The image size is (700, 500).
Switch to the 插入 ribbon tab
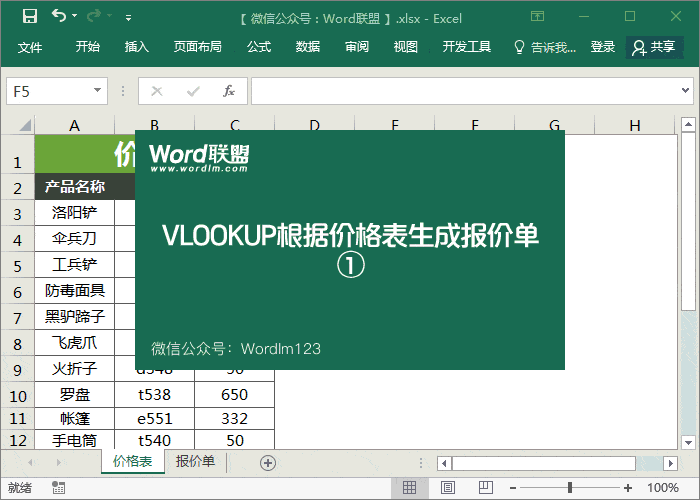(137, 46)
